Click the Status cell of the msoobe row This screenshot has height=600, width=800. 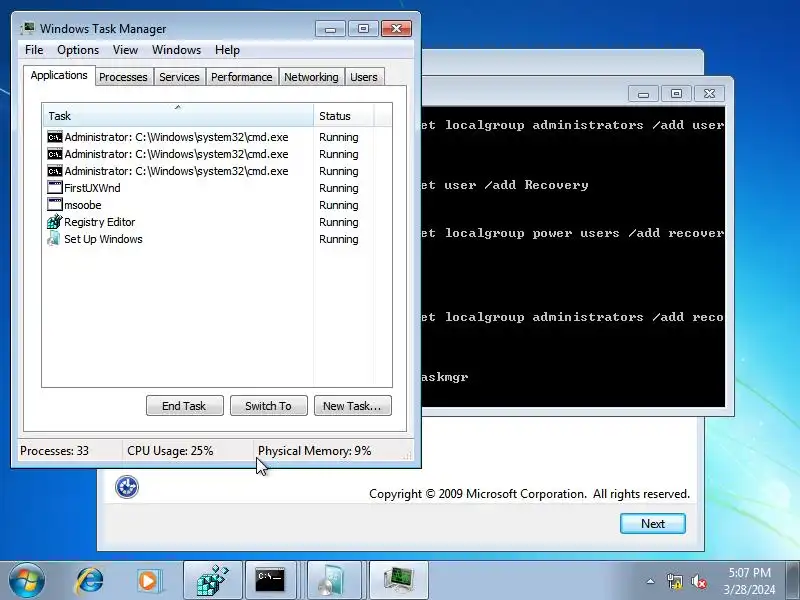pyautogui.click(x=339, y=205)
